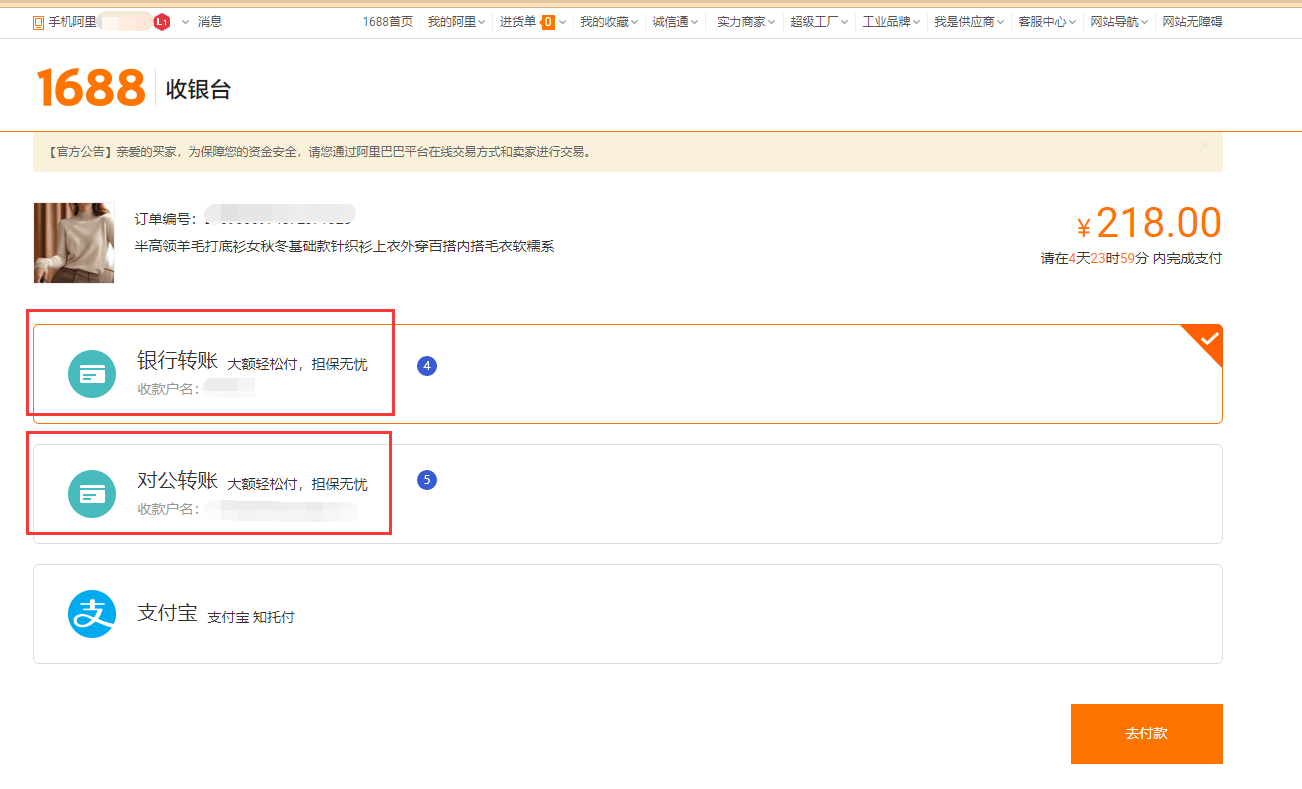
Task: Click the orange 0 badge next to 进货单
Action: 548,22
